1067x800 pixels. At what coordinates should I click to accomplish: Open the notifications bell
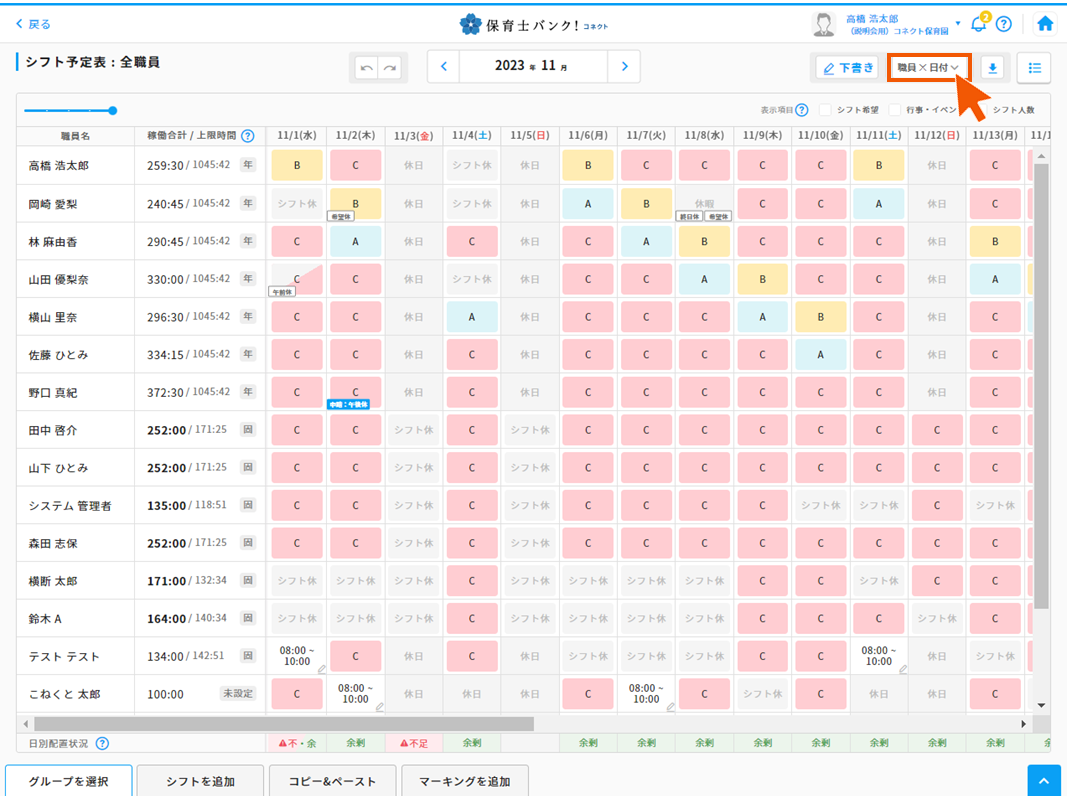tap(979, 24)
